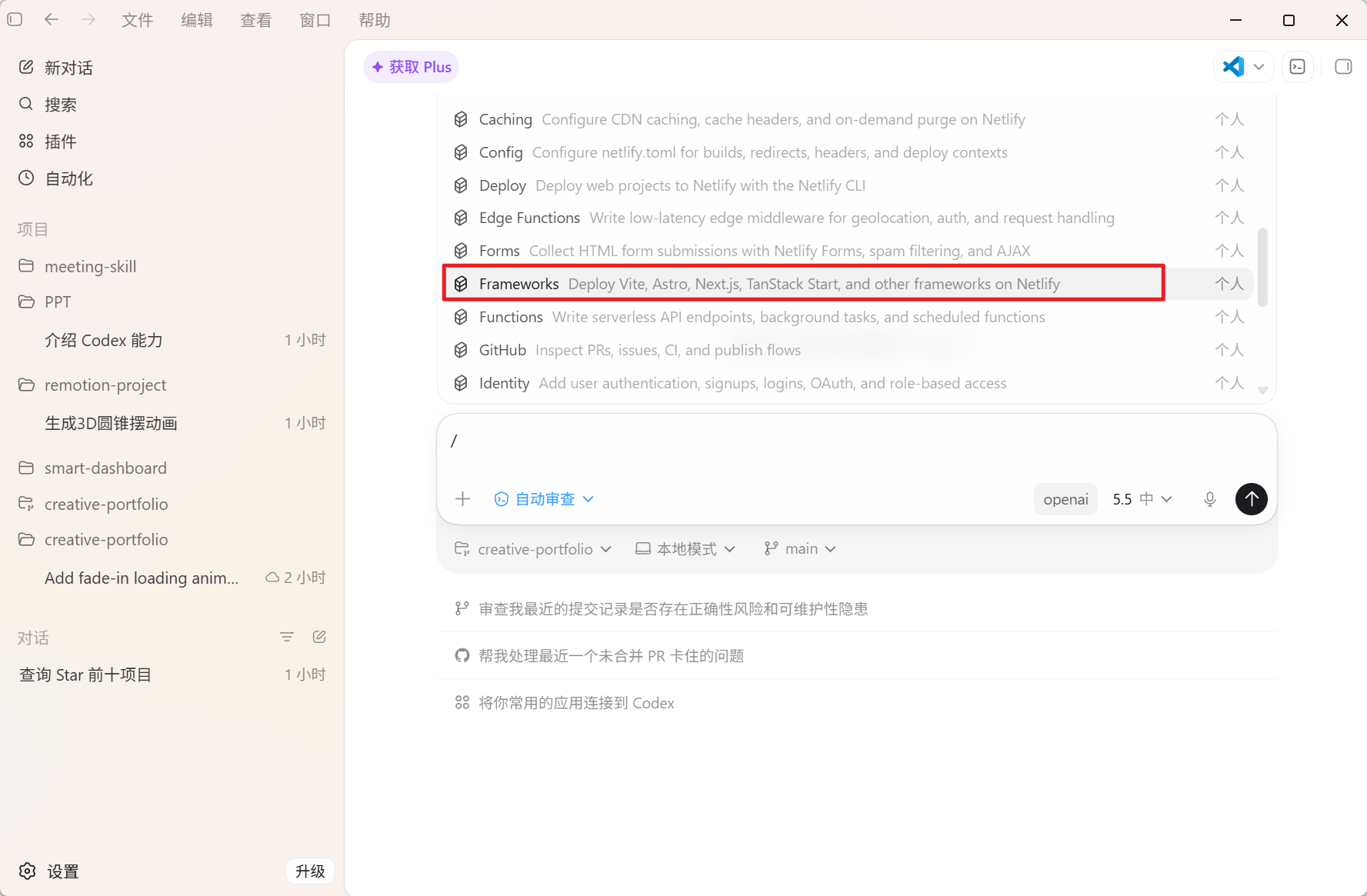The height and width of the screenshot is (896, 1367).
Task: Open the smart-dashboard project
Action: tap(171, 468)
